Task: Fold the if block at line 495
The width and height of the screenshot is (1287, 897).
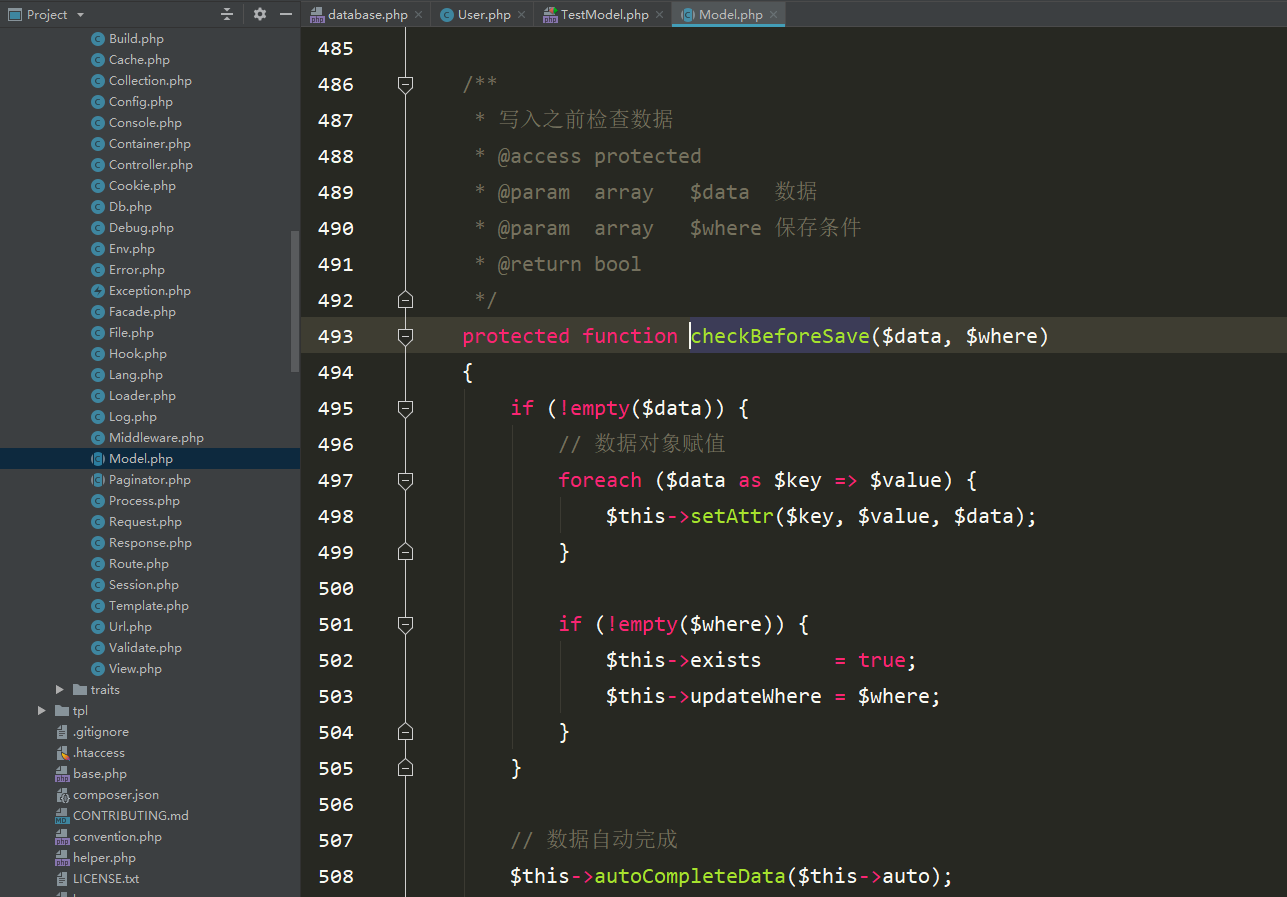Action: point(405,408)
